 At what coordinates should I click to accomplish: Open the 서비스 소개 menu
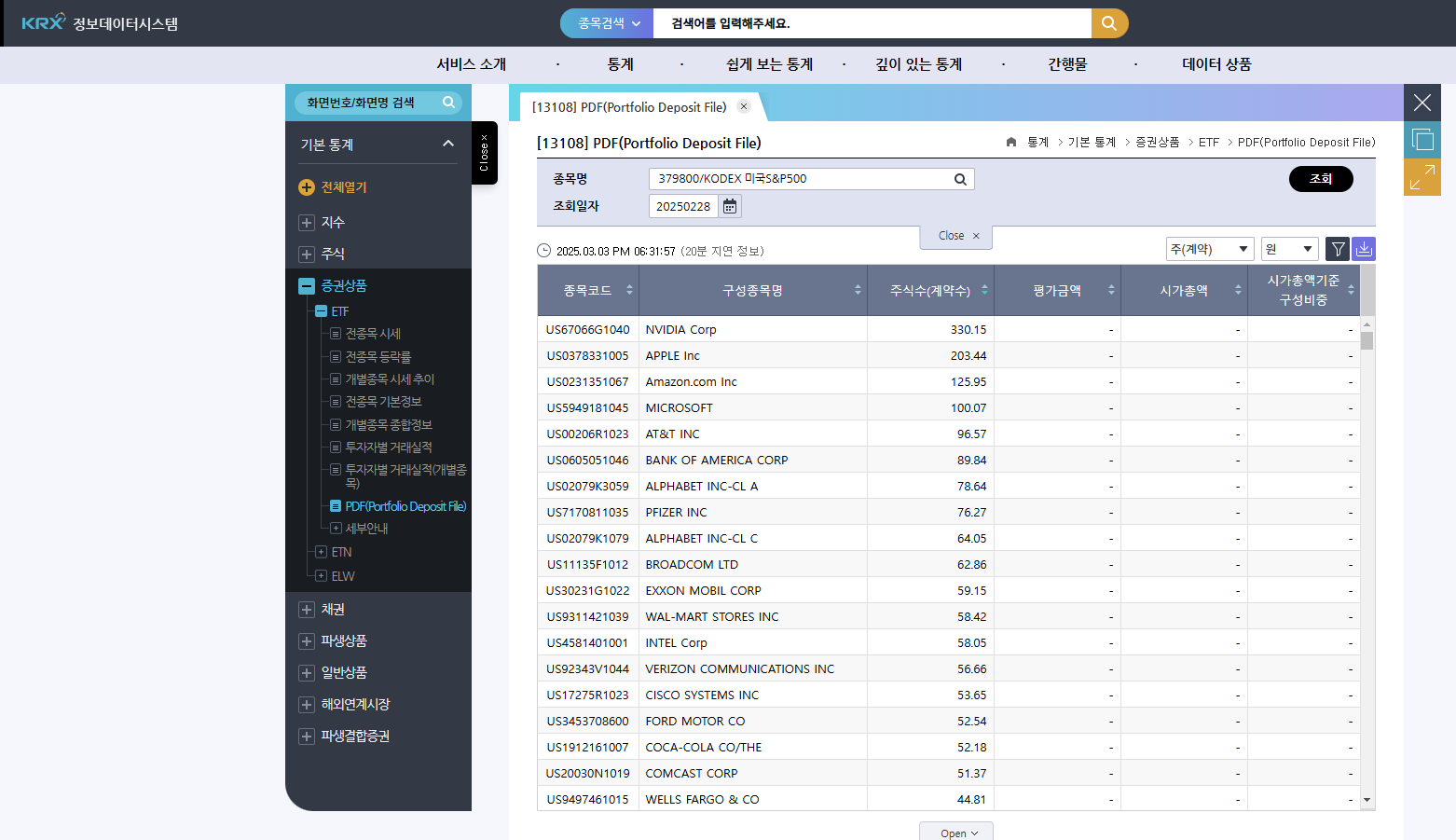472,64
